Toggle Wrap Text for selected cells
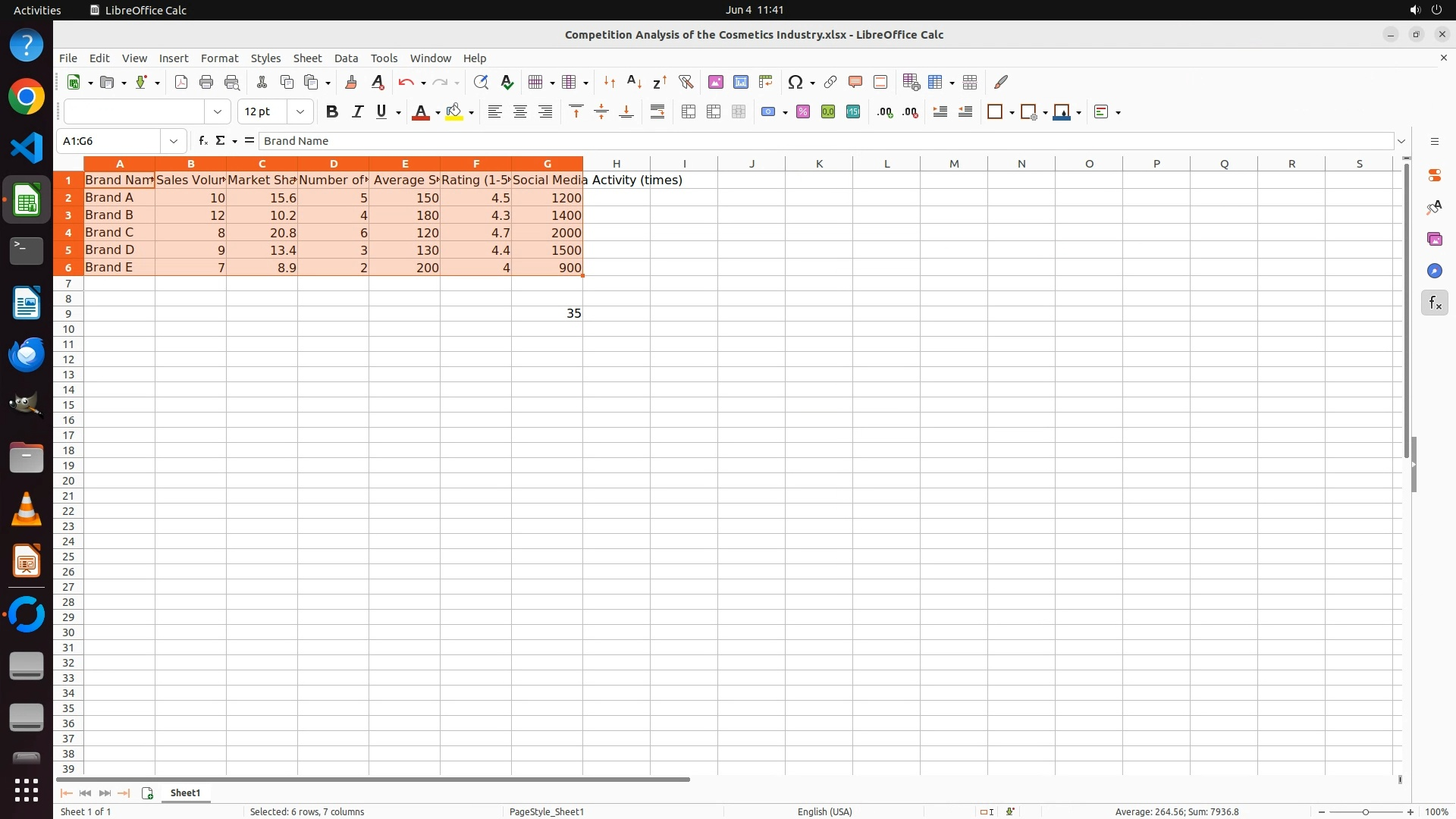This screenshot has width=1456, height=819. point(657,111)
